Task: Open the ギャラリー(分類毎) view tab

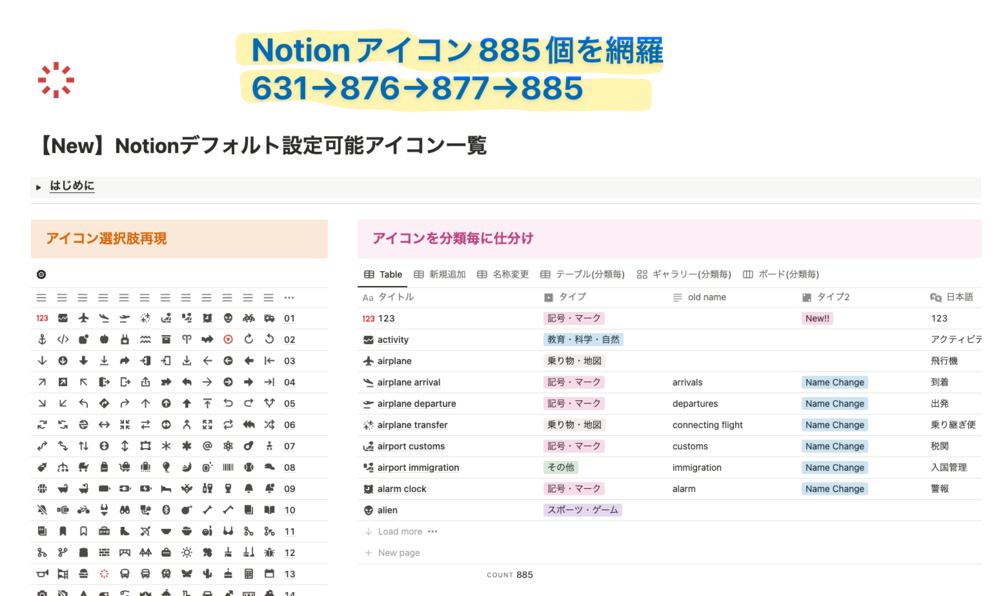Action: [684, 274]
